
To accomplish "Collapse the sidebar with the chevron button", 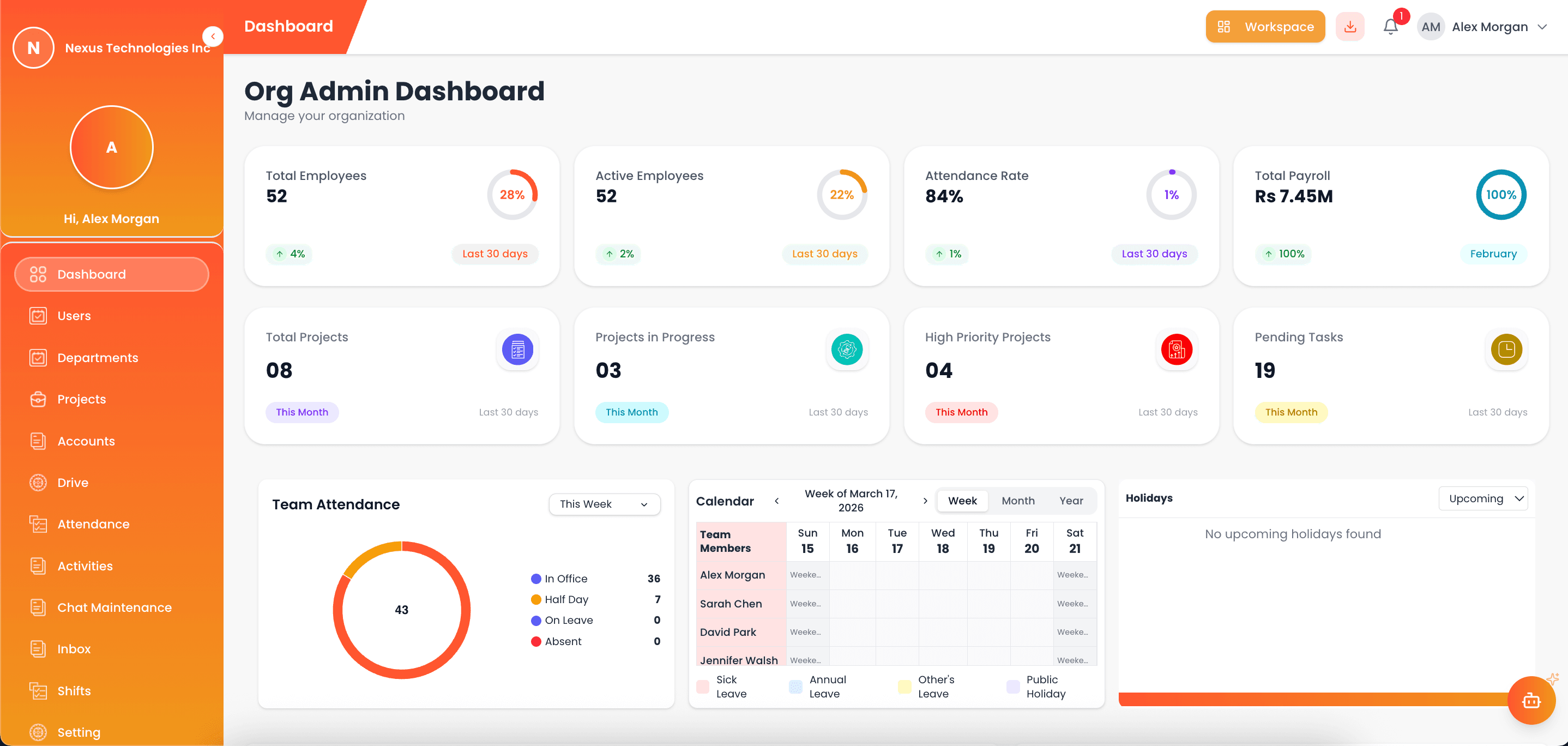I will point(213,36).
